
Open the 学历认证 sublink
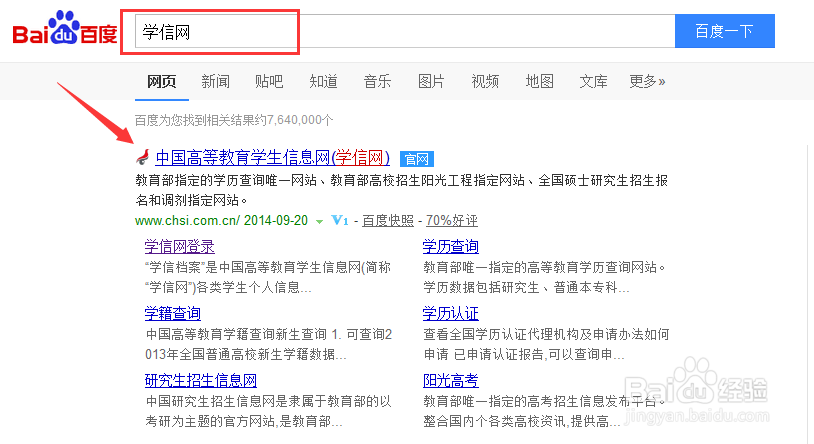(451, 314)
